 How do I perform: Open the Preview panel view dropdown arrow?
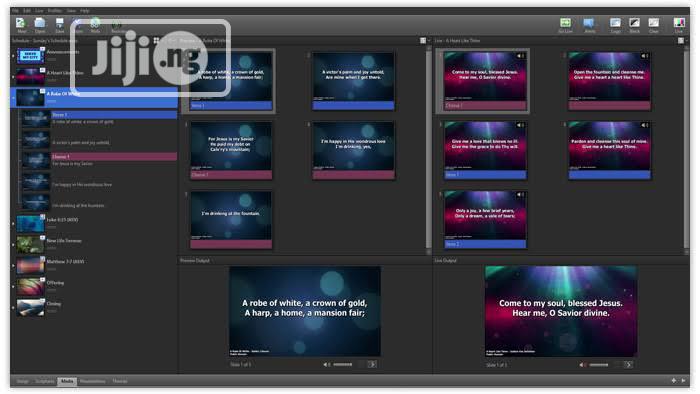[x=429, y=41]
